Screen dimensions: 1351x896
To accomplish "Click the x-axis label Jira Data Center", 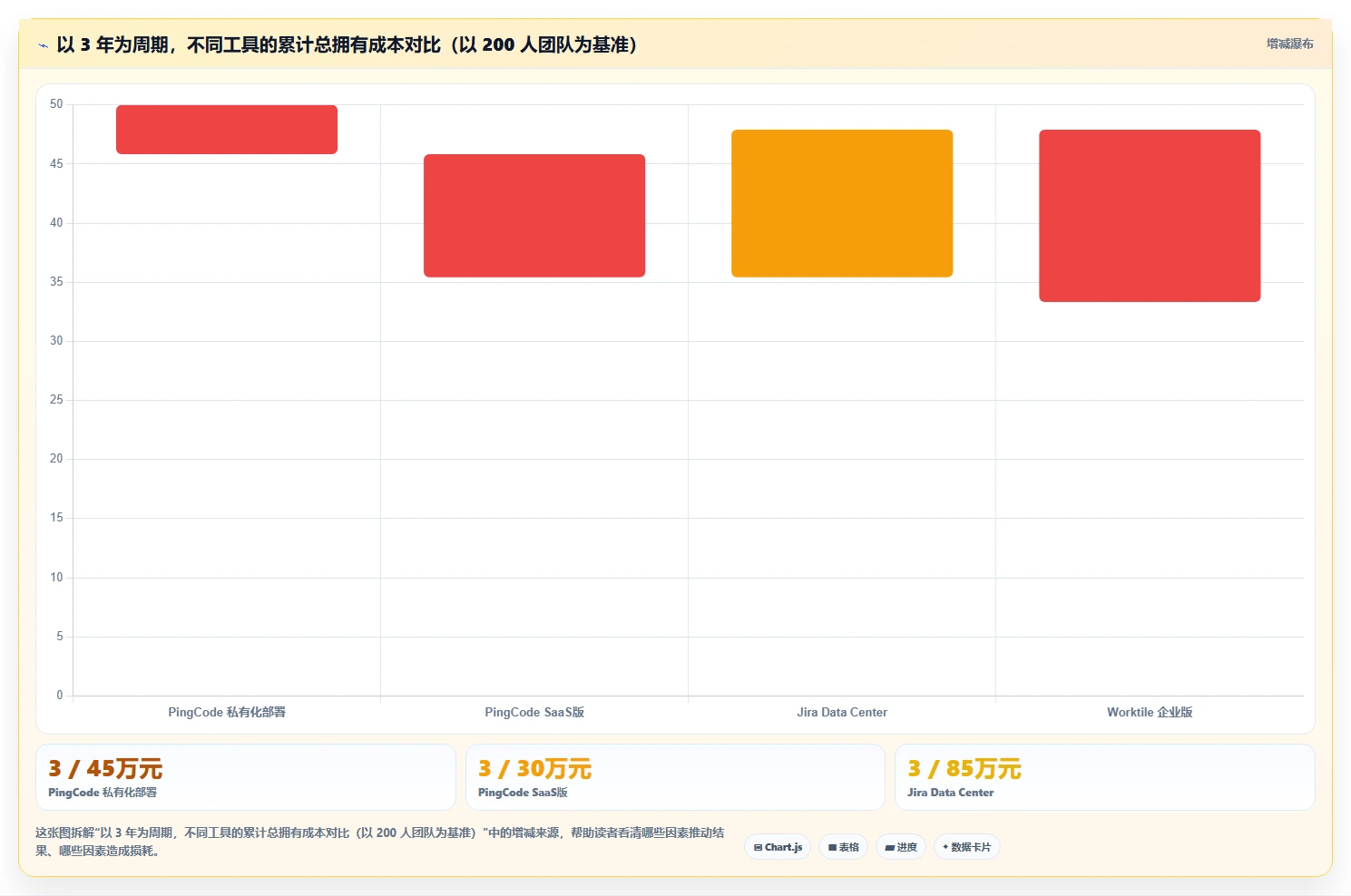I will [x=842, y=712].
